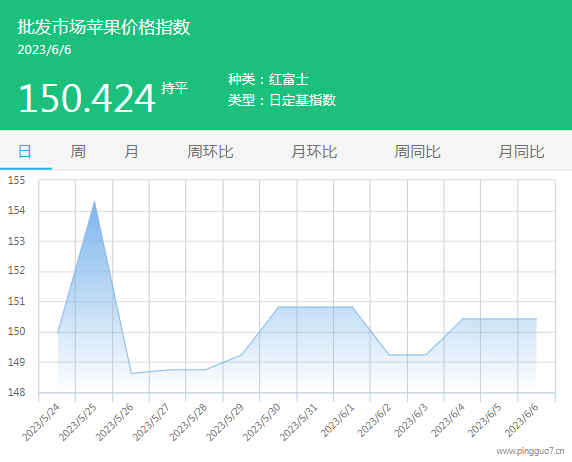This screenshot has width=572, height=462.
Task: Open the 周环比 tab
Action: (x=210, y=151)
